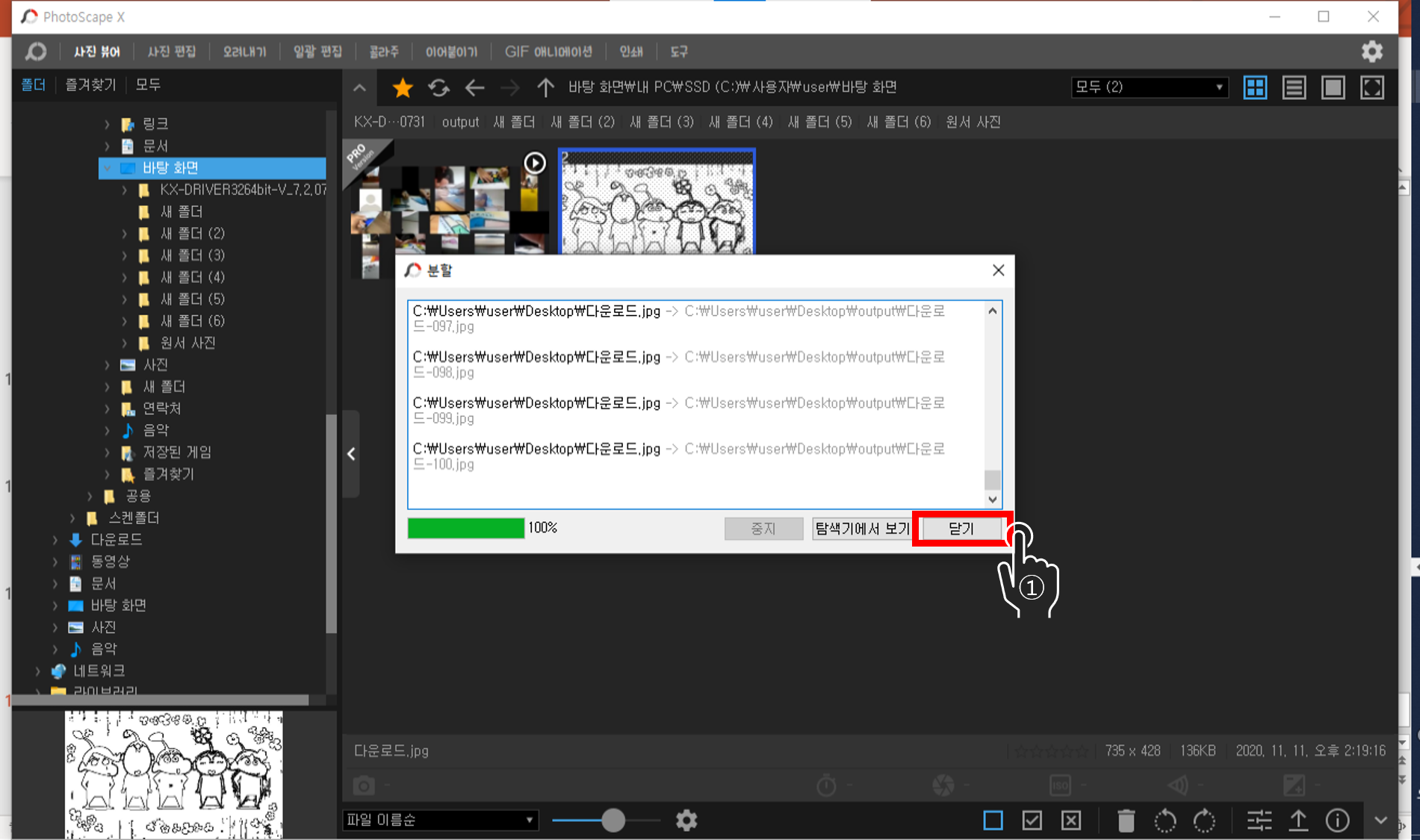This screenshot has width=1420, height=840.
Task: Open 모두 (2) filter dropdown
Action: pyautogui.click(x=1150, y=87)
